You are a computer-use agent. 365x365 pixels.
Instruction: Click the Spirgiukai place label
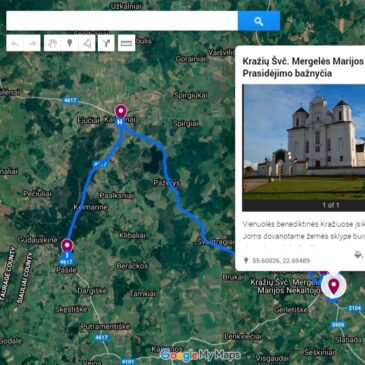pyautogui.click(x=191, y=95)
